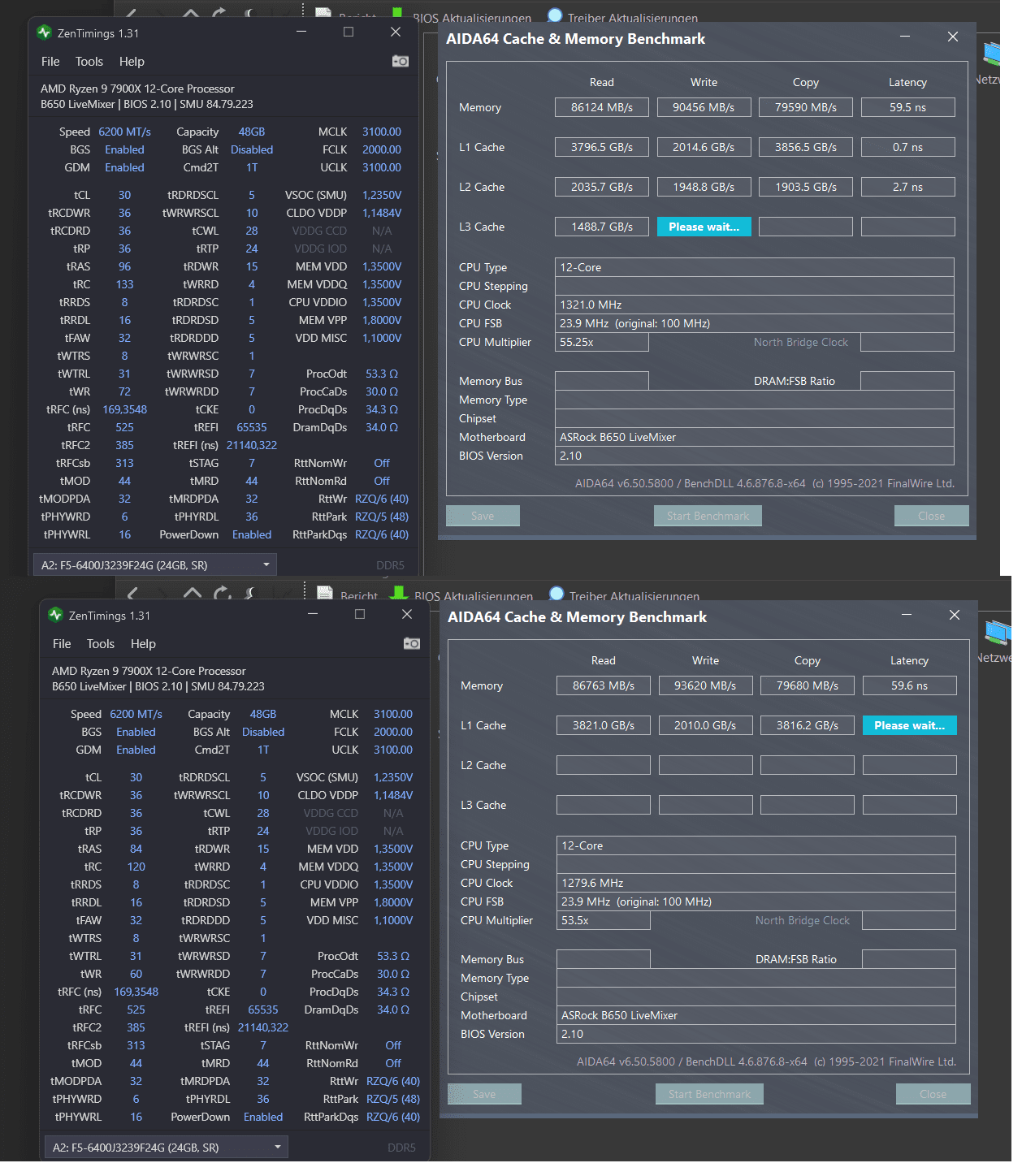Image resolution: width=1022 pixels, height=1176 pixels.
Task: Click the CPU Multiplier value 53.5x
Action: (x=604, y=920)
